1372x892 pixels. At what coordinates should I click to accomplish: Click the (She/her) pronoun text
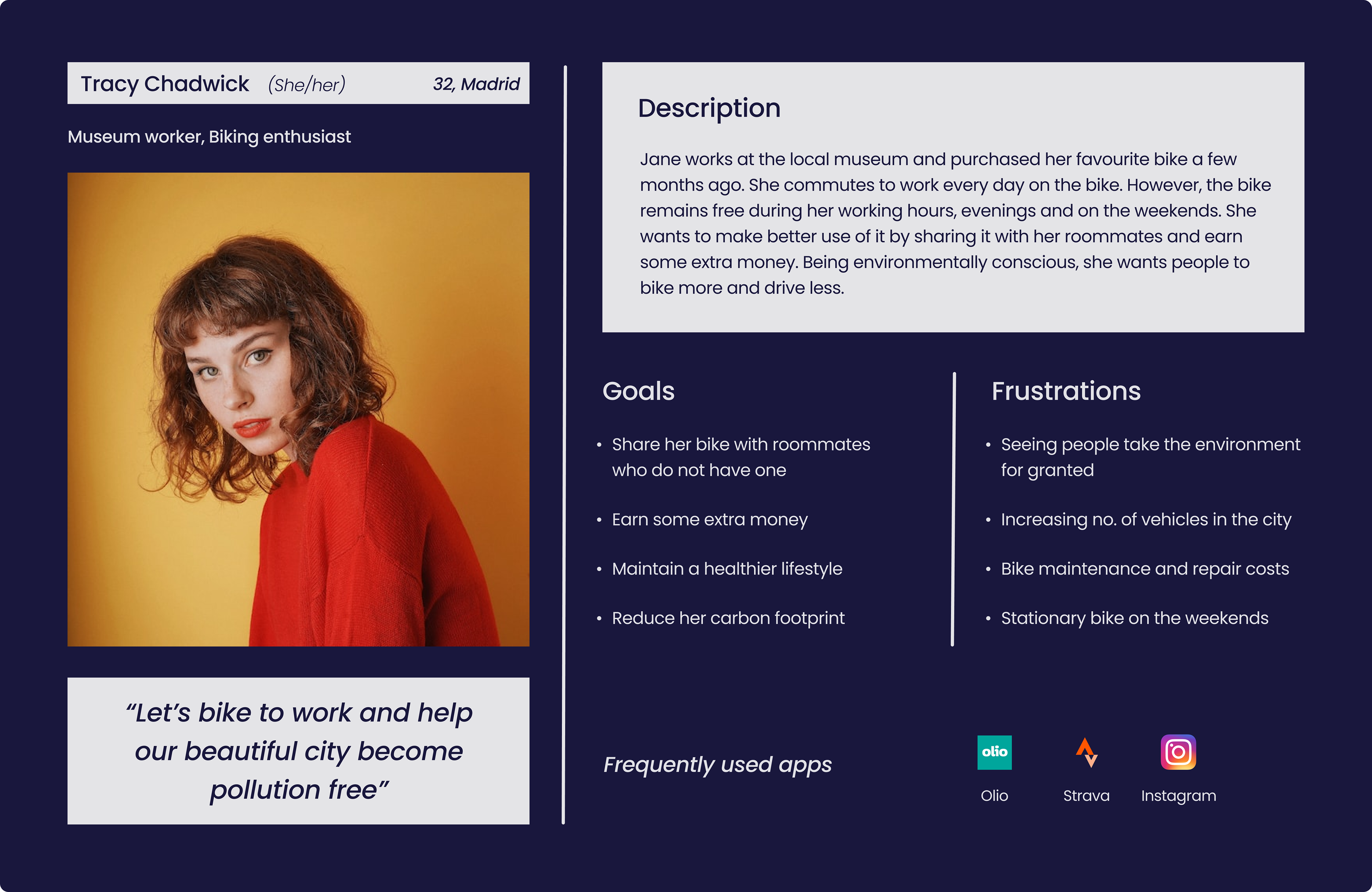(306, 85)
